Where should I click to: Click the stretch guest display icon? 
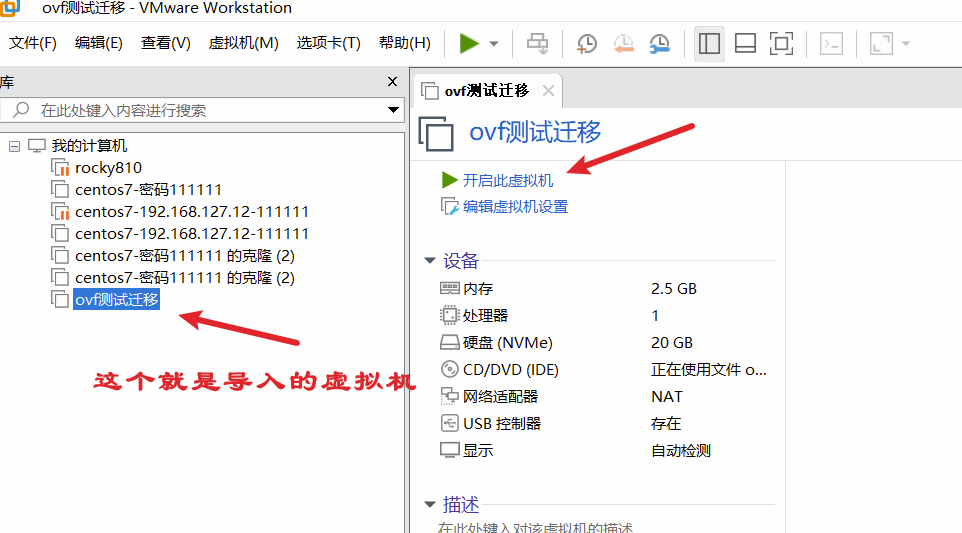click(x=881, y=44)
